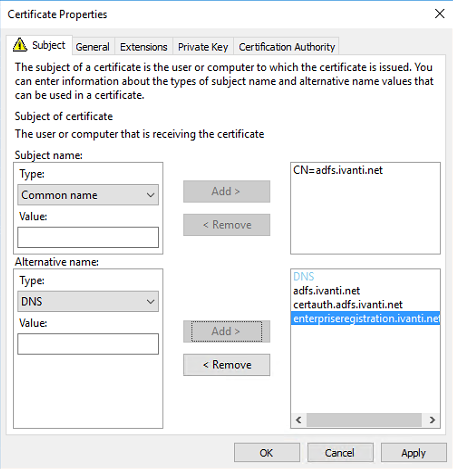The height and width of the screenshot is (469, 453).
Task: Click the left scroll arrow in DNS list
Action: tap(299, 420)
